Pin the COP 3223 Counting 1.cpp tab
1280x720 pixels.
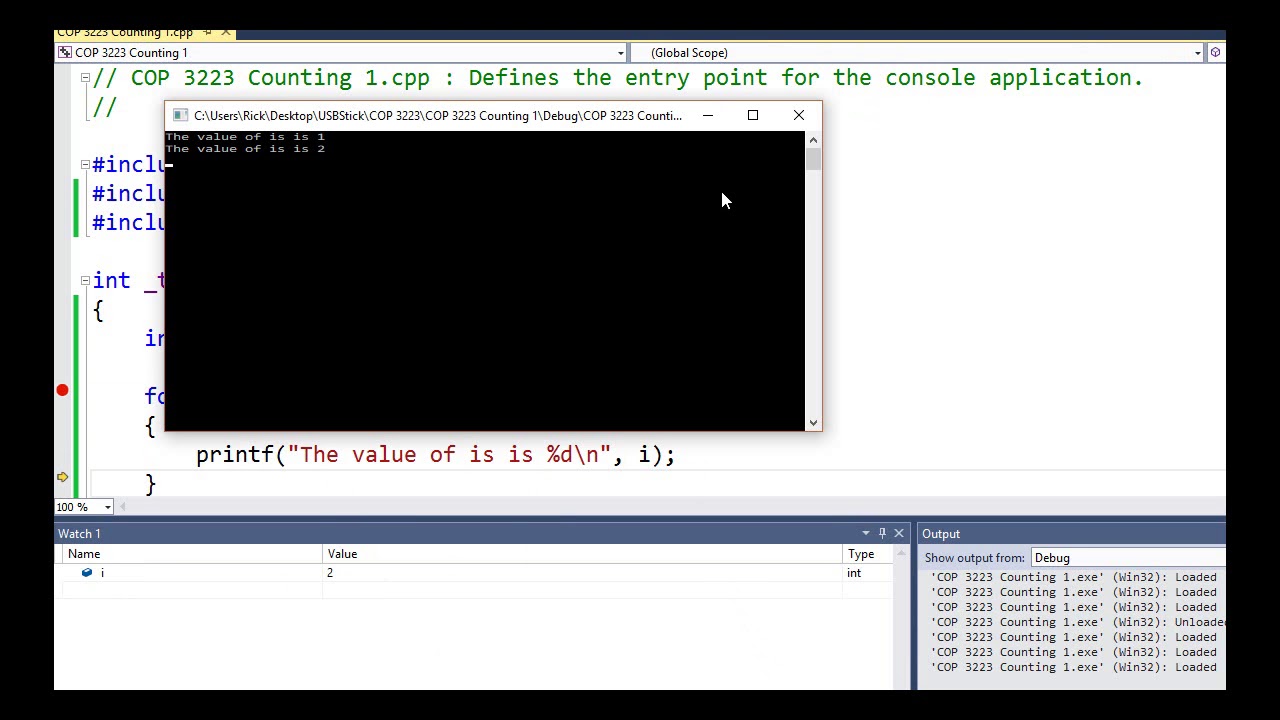[209, 33]
